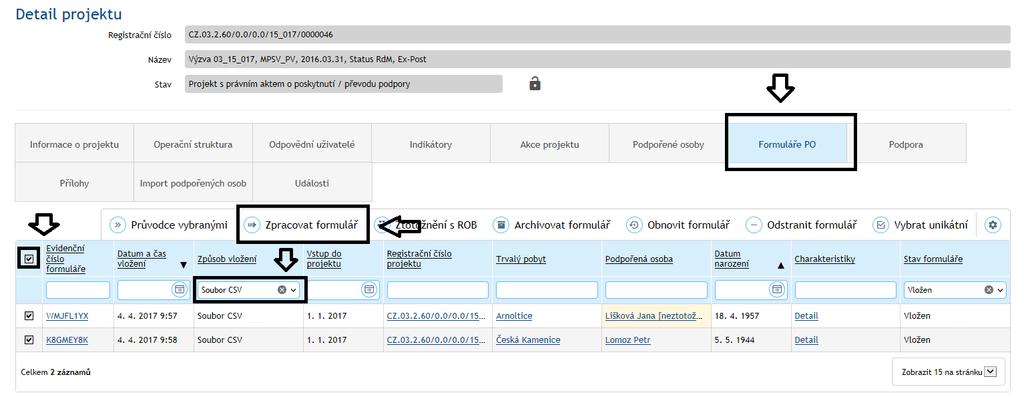Viewport: 1024px width, 397px height.
Task: Click the Trvalý pobyt filter input field
Action: click(x=547, y=290)
